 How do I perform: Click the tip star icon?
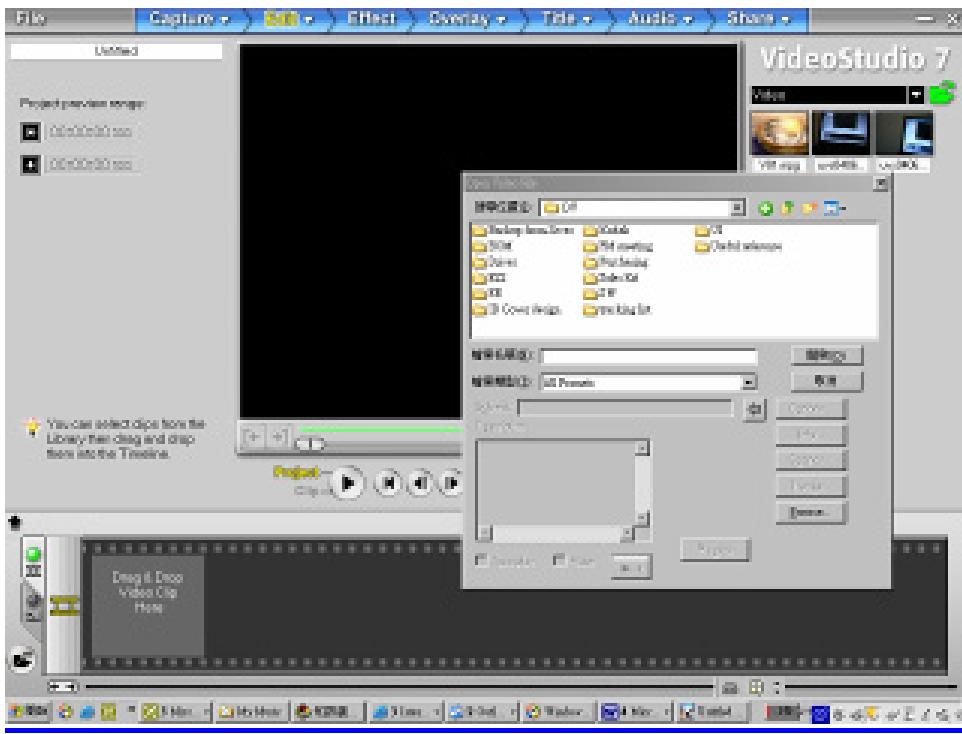click(32, 426)
